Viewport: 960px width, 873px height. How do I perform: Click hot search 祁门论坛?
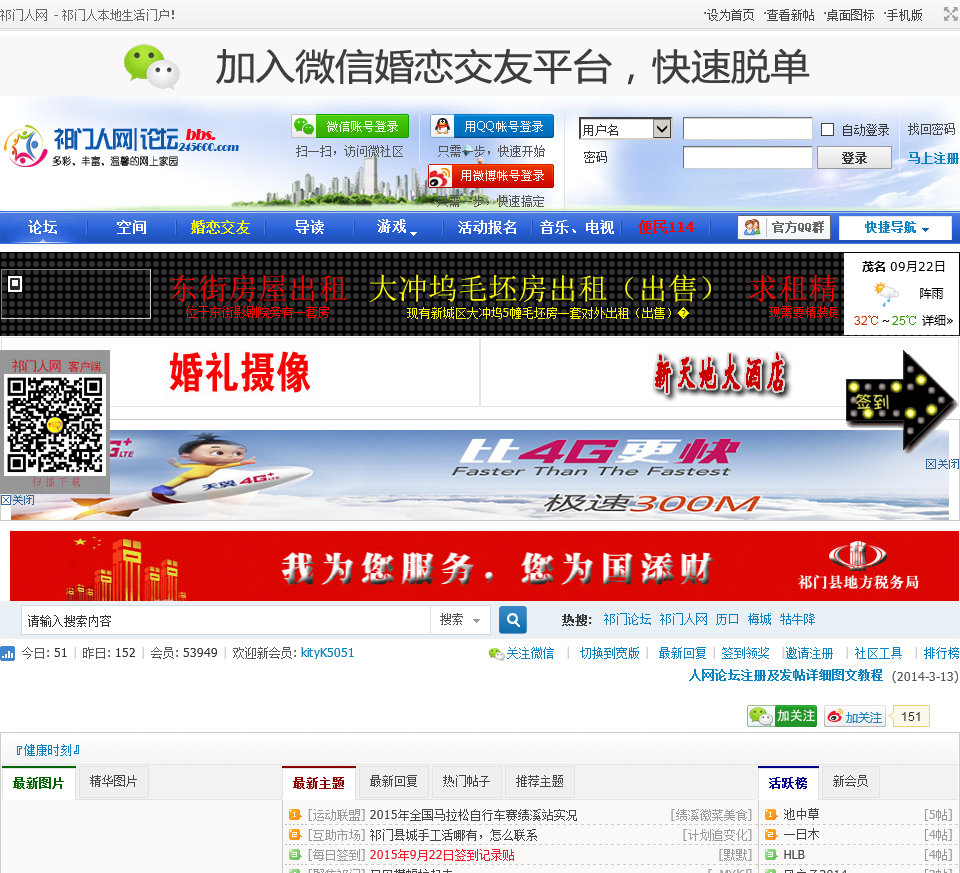(x=627, y=619)
